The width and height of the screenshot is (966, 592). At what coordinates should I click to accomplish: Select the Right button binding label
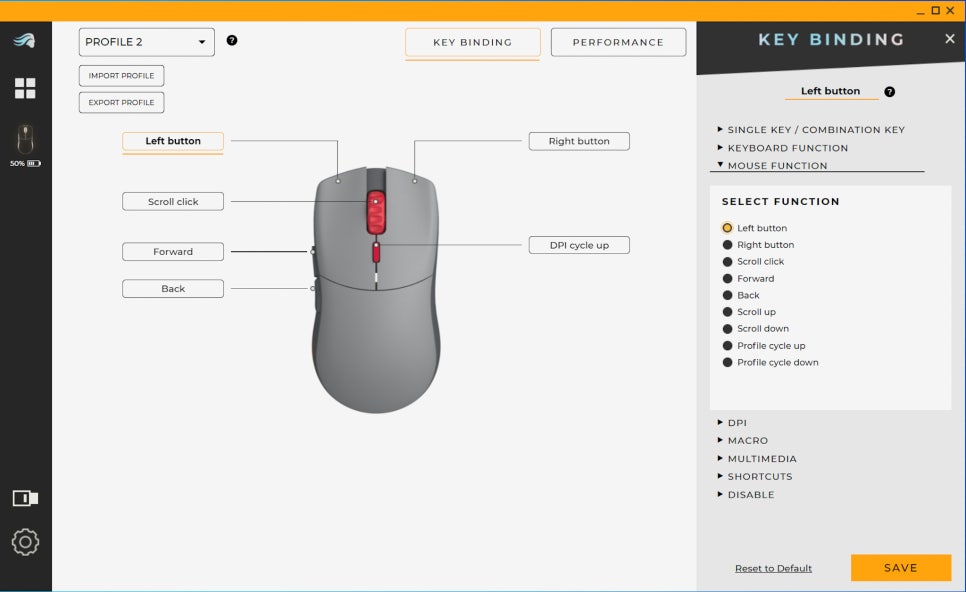click(x=579, y=141)
